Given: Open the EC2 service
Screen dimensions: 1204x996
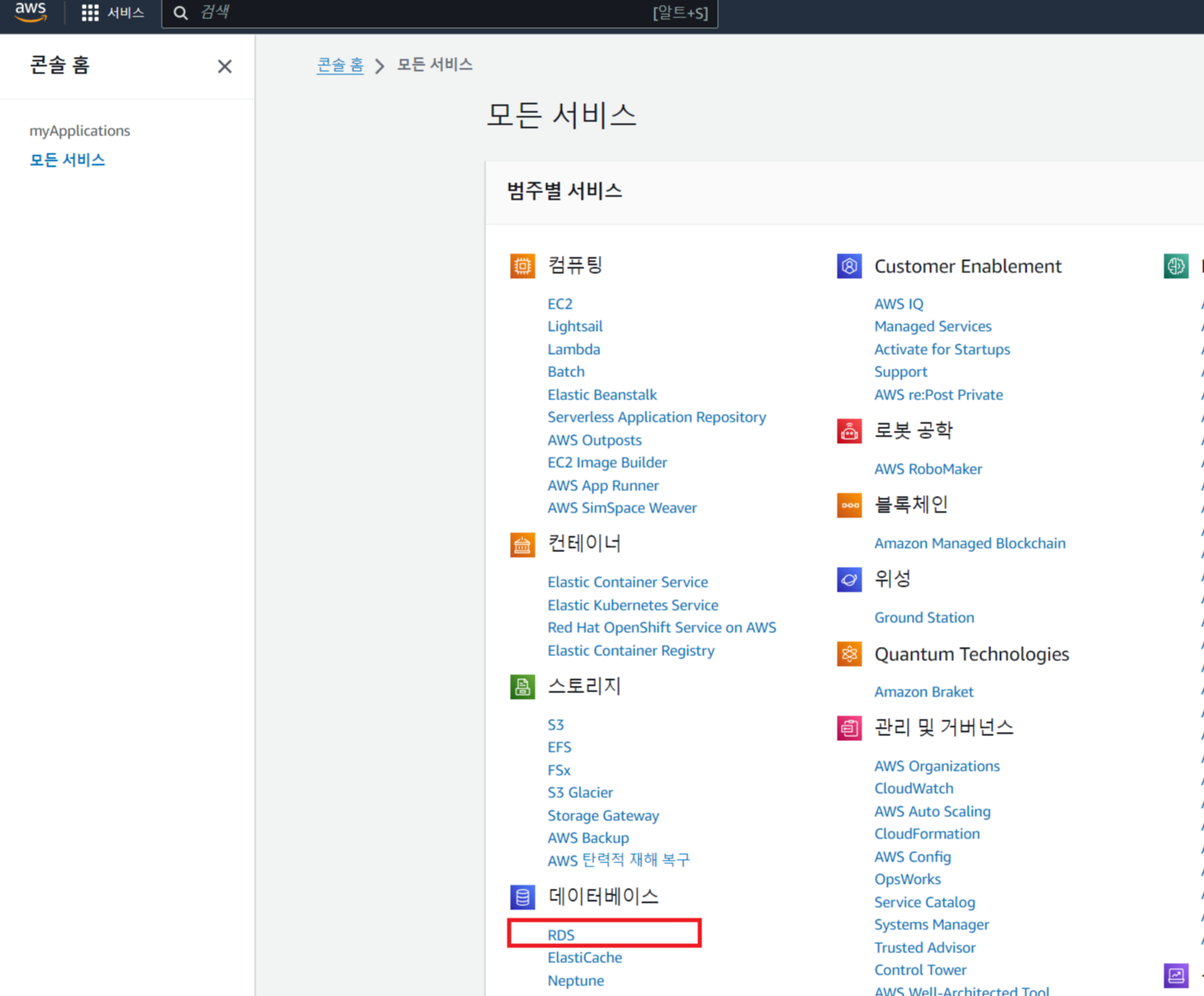Looking at the screenshot, I should click(560, 304).
